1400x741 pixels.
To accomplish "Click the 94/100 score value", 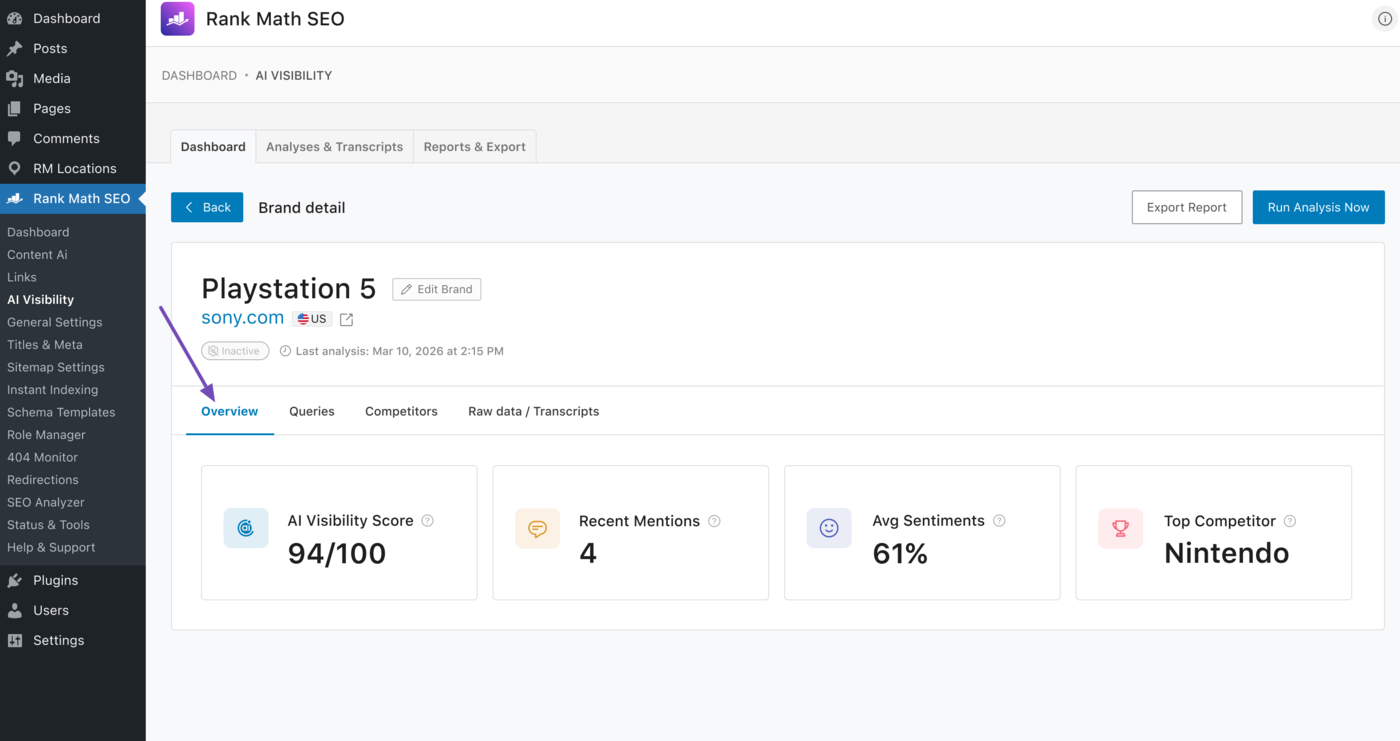I will coord(337,553).
